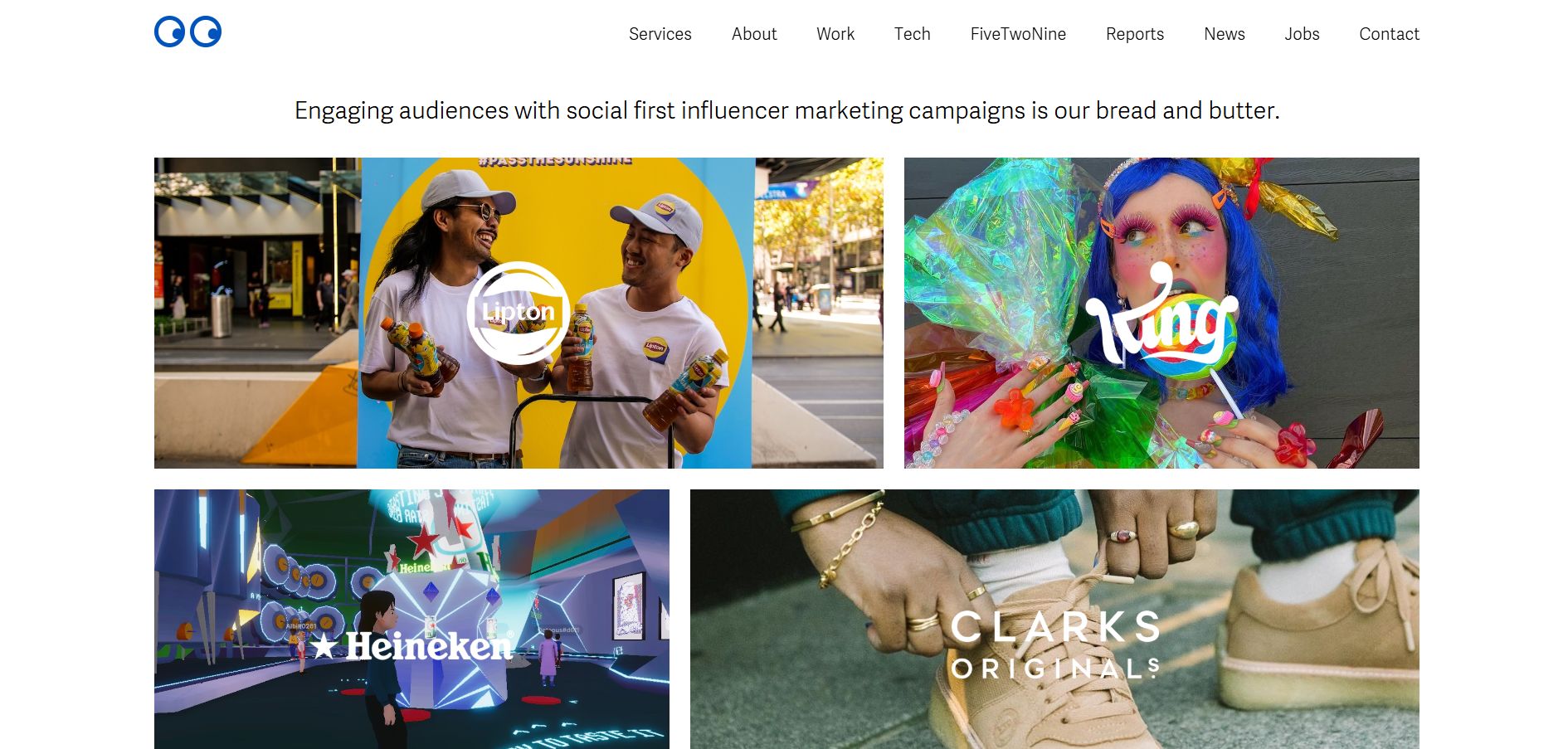
Task: Open the Services menu item
Action: [x=660, y=34]
